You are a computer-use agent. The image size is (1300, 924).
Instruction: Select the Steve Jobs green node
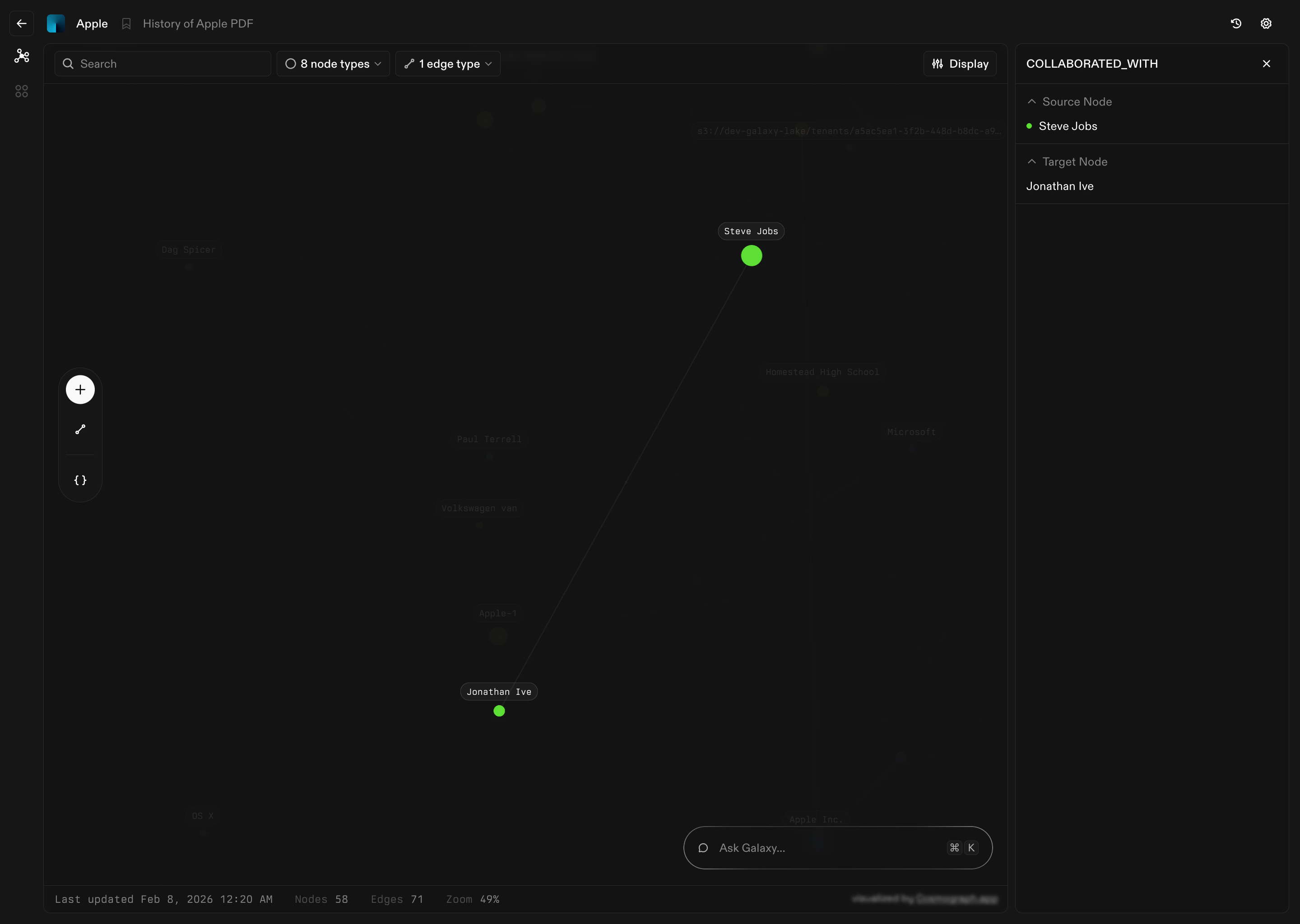coord(751,255)
